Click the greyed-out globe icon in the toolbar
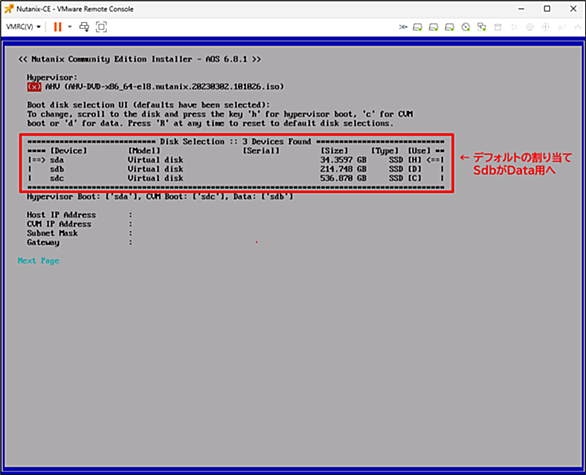 tap(530, 27)
